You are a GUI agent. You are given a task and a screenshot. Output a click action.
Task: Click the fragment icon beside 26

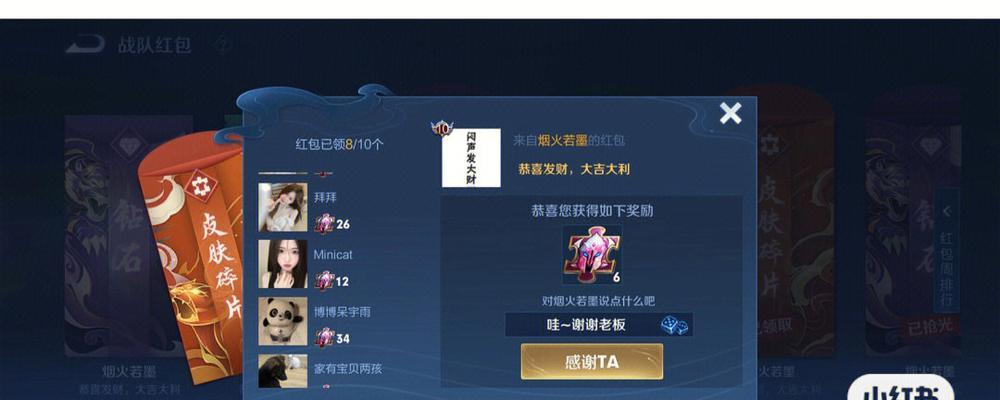(325, 224)
